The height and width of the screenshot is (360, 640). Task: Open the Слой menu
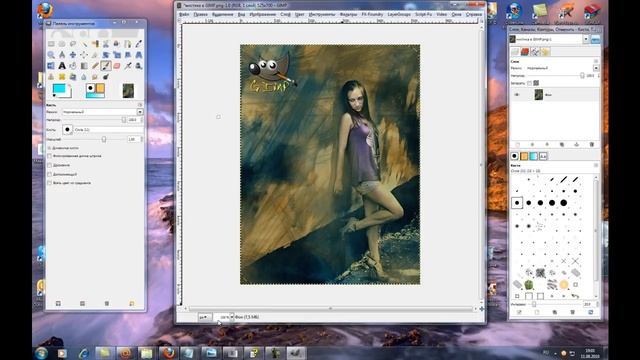[x=286, y=14]
